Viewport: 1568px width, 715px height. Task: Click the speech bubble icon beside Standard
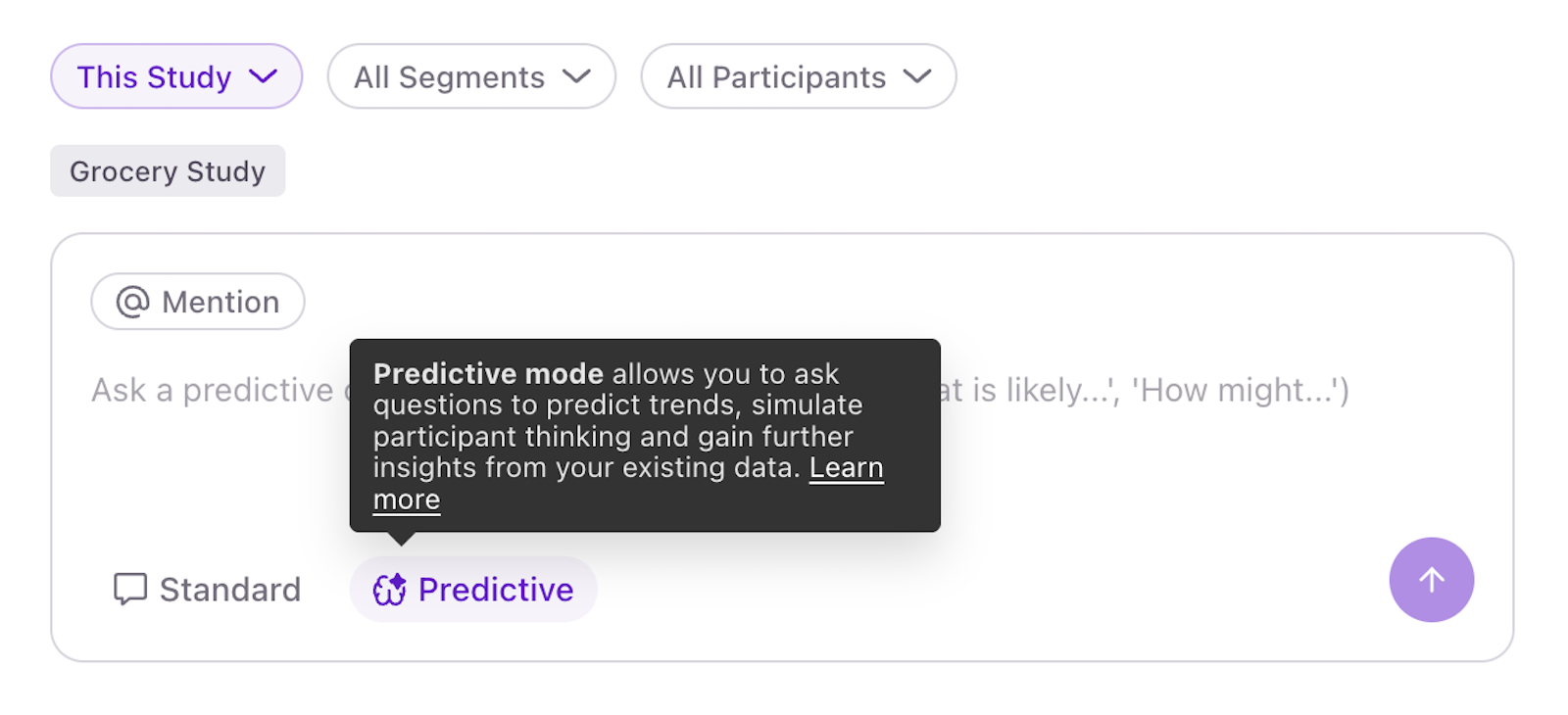(x=130, y=590)
